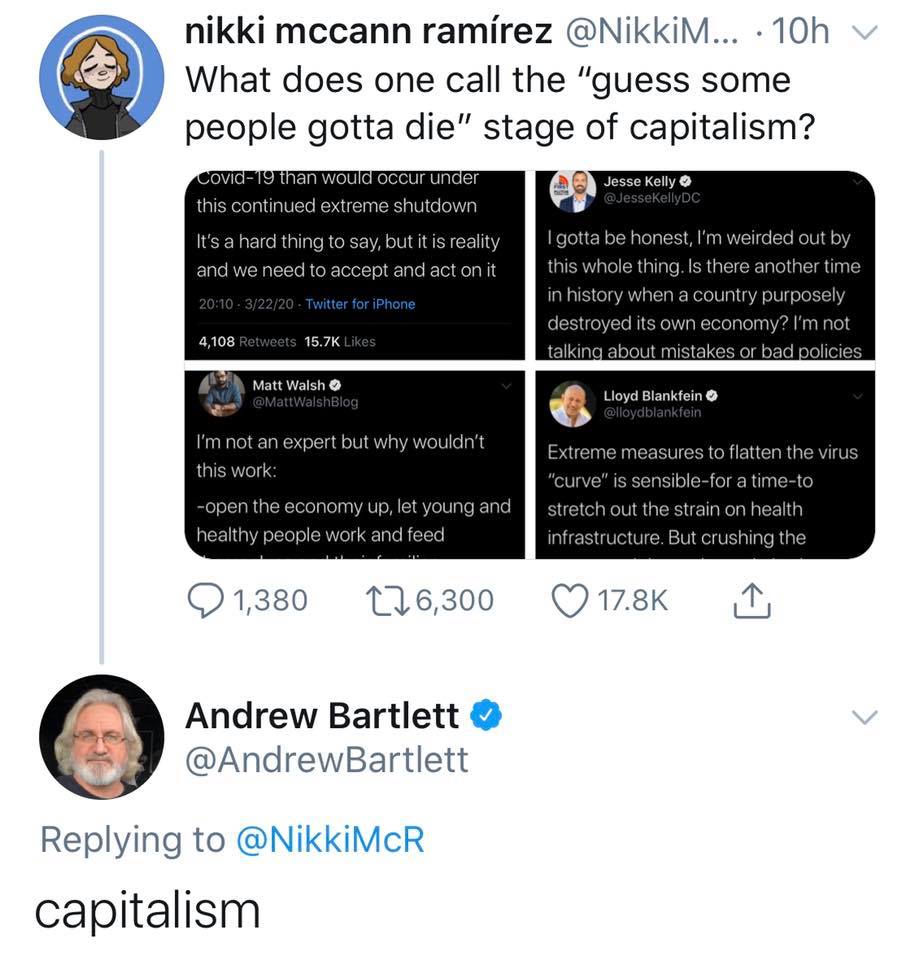Image resolution: width=914 pixels, height=960 pixels.
Task: Retweet nikki mccann ramírez's tweet
Action: [385, 600]
